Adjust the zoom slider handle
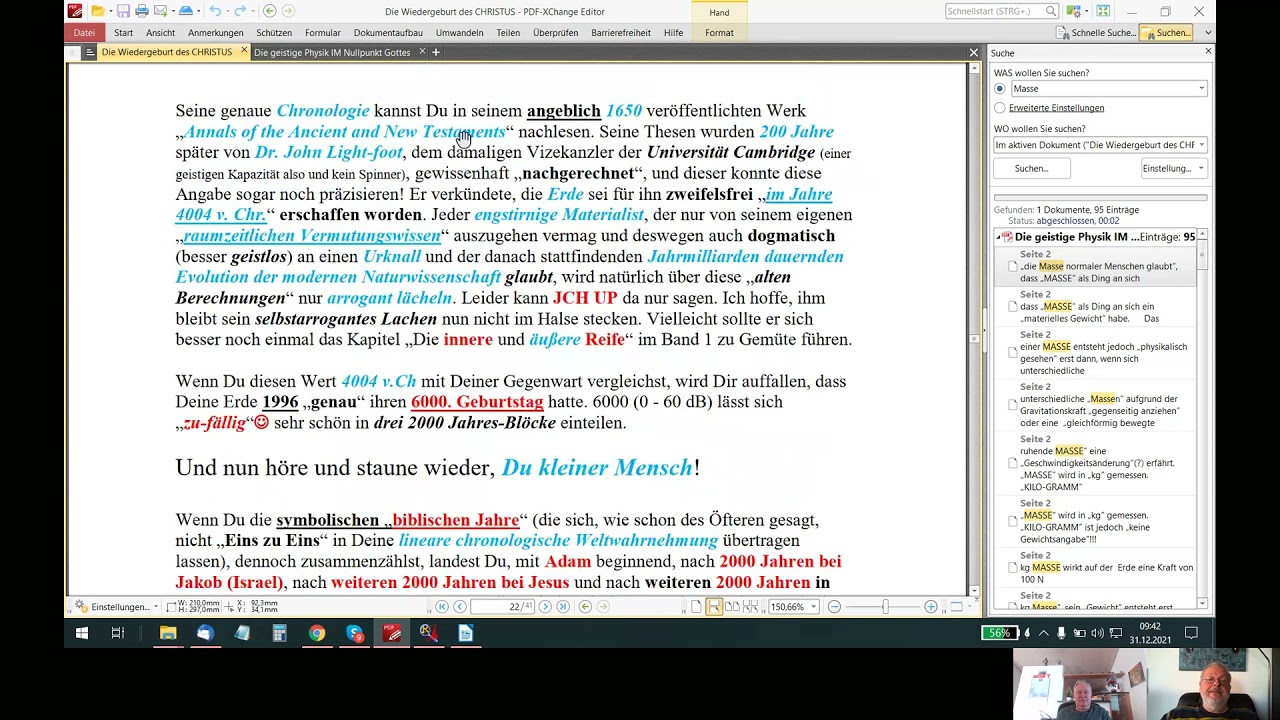 point(885,606)
